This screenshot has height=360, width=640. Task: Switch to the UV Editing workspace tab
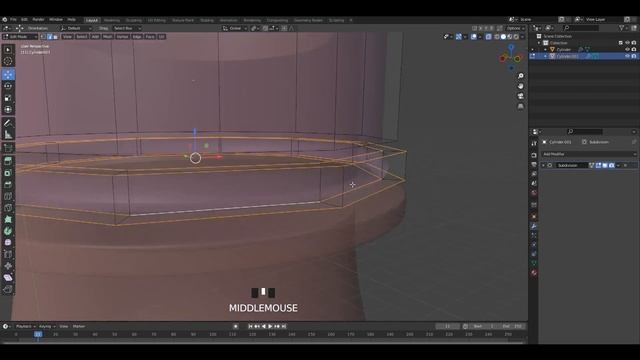click(x=157, y=20)
